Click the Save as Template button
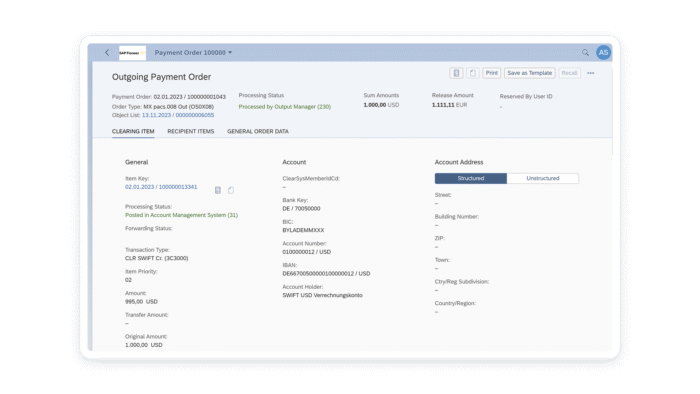The height and width of the screenshot is (394, 700). tap(529, 73)
